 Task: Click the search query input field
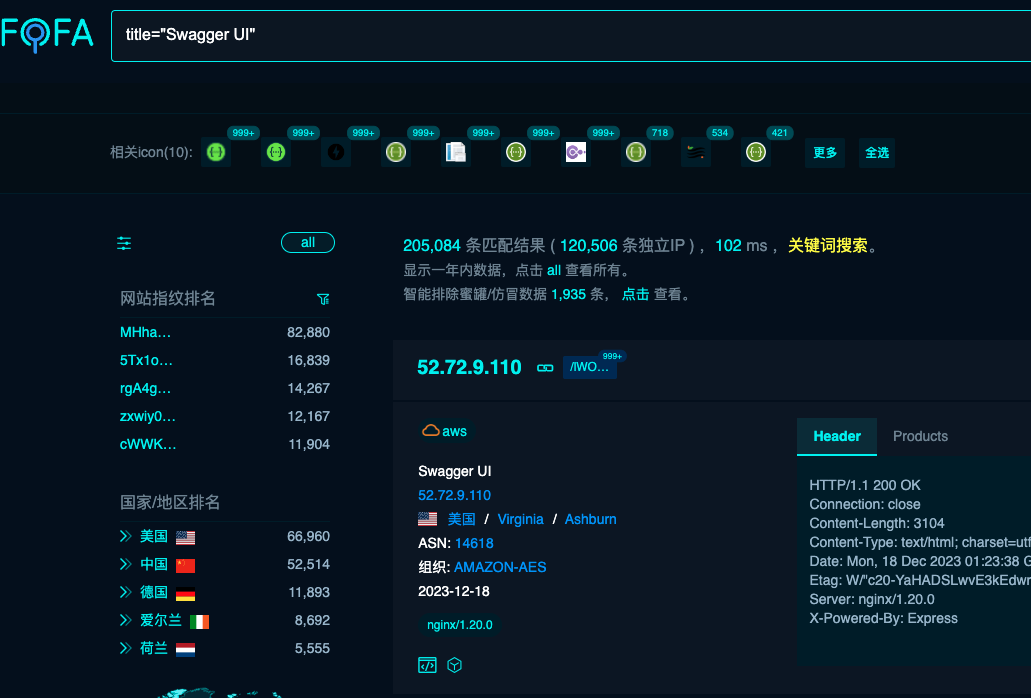571,35
